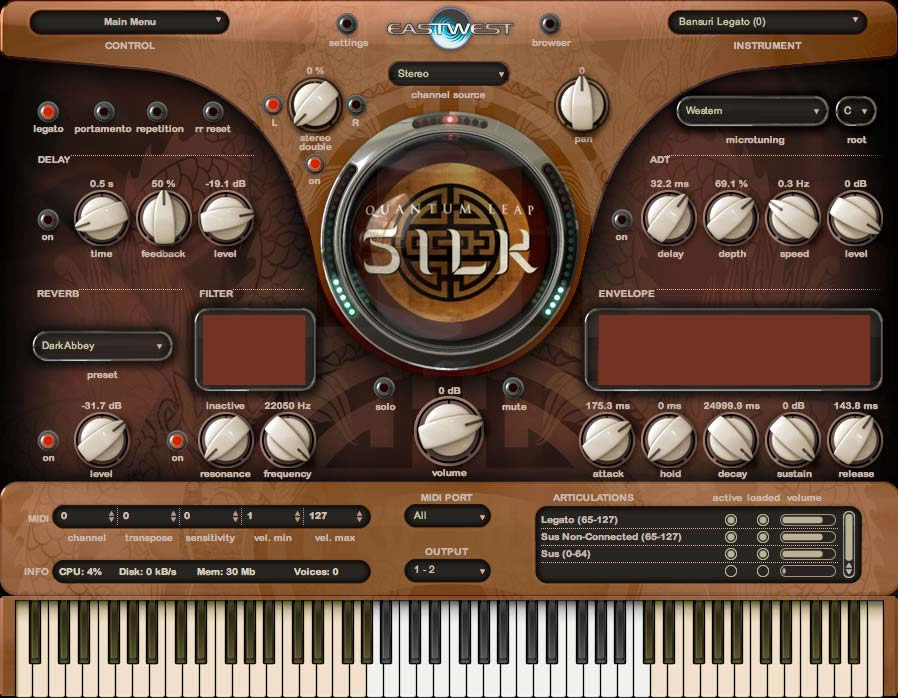Click the rr reset button
This screenshot has width=898, height=698.
213,110
